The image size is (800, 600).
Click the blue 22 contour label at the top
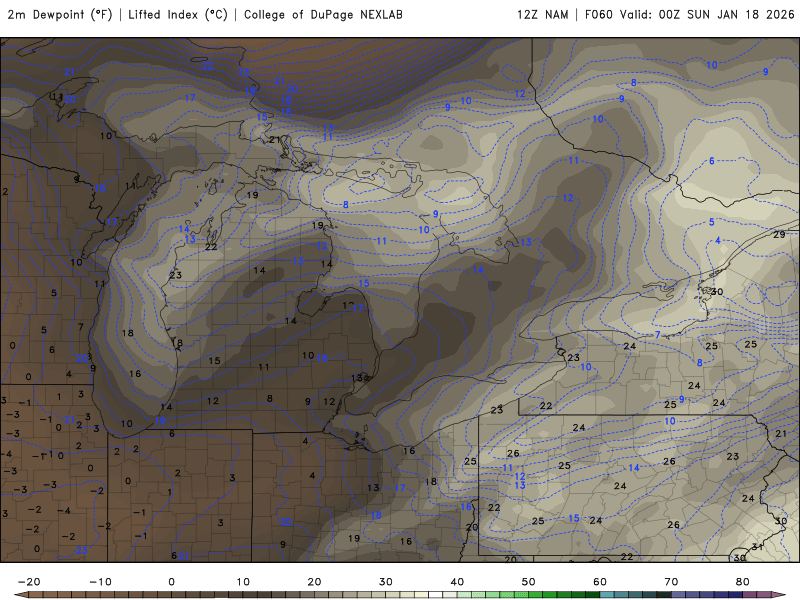tap(208, 66)
